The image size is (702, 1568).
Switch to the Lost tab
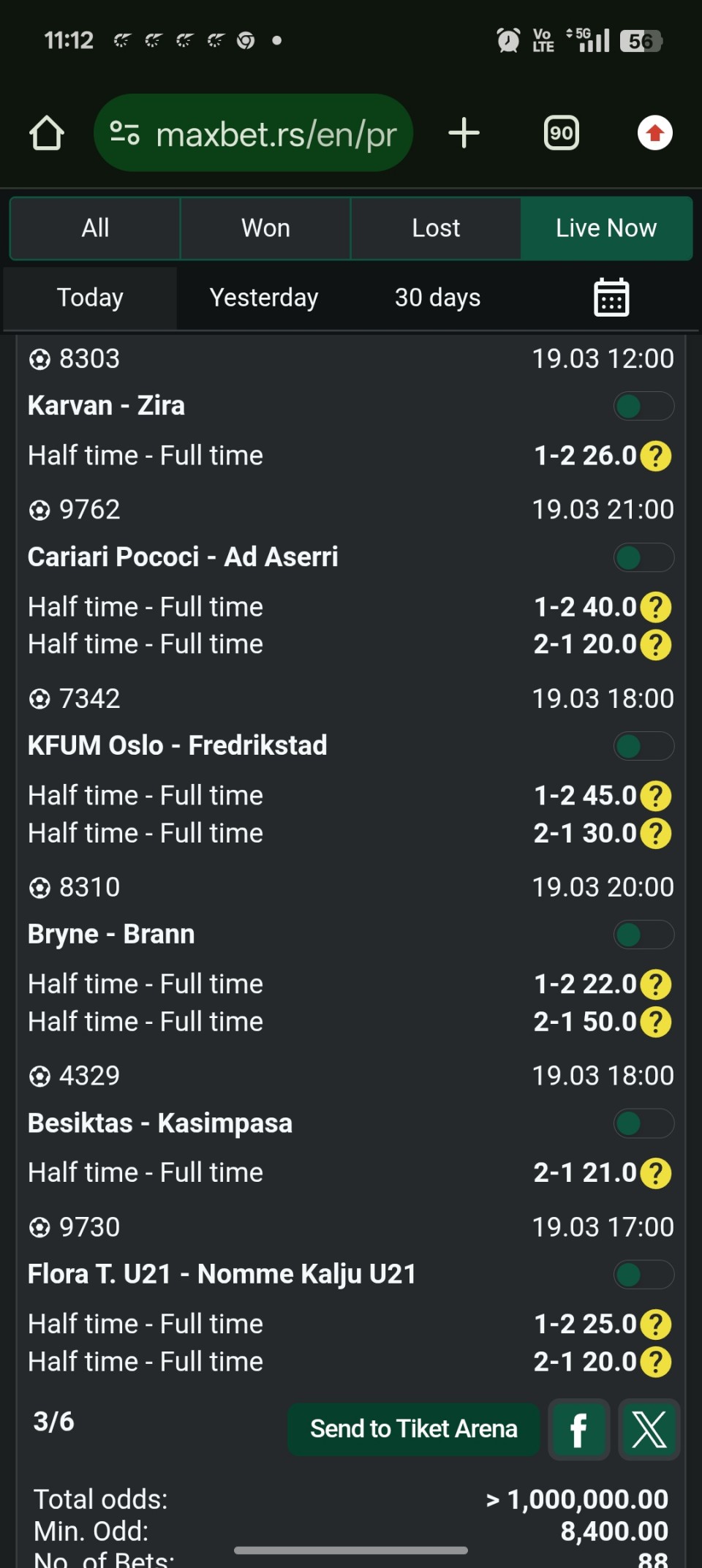click(436, 228)
